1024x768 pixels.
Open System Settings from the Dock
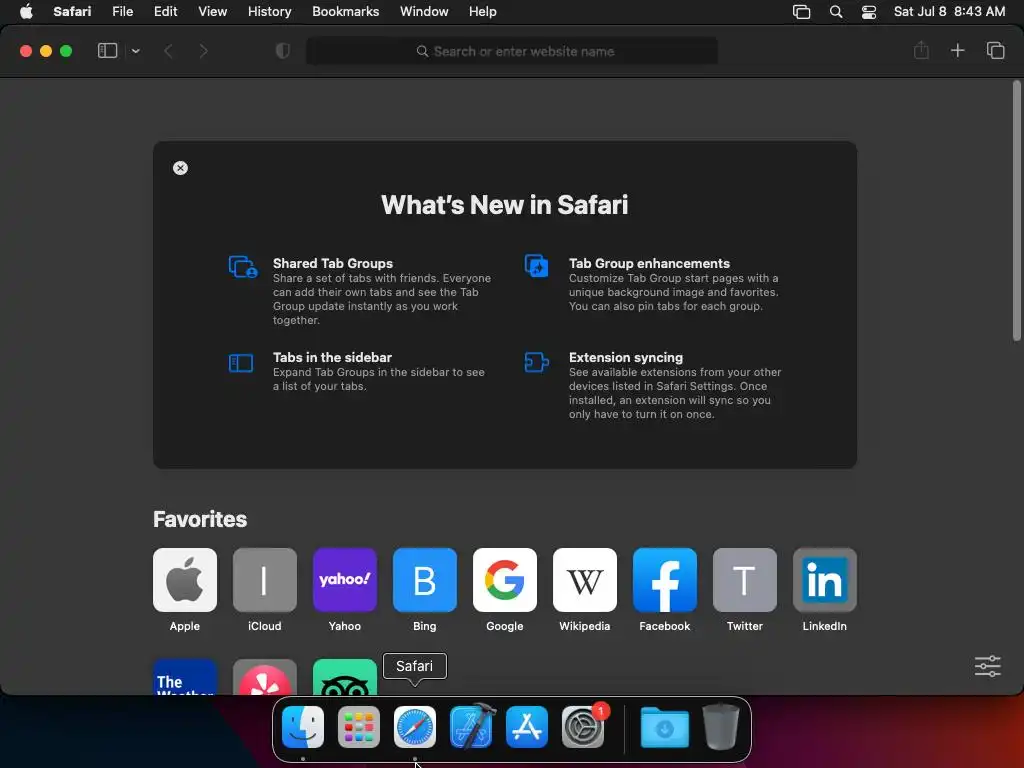(x=583, y=727)
